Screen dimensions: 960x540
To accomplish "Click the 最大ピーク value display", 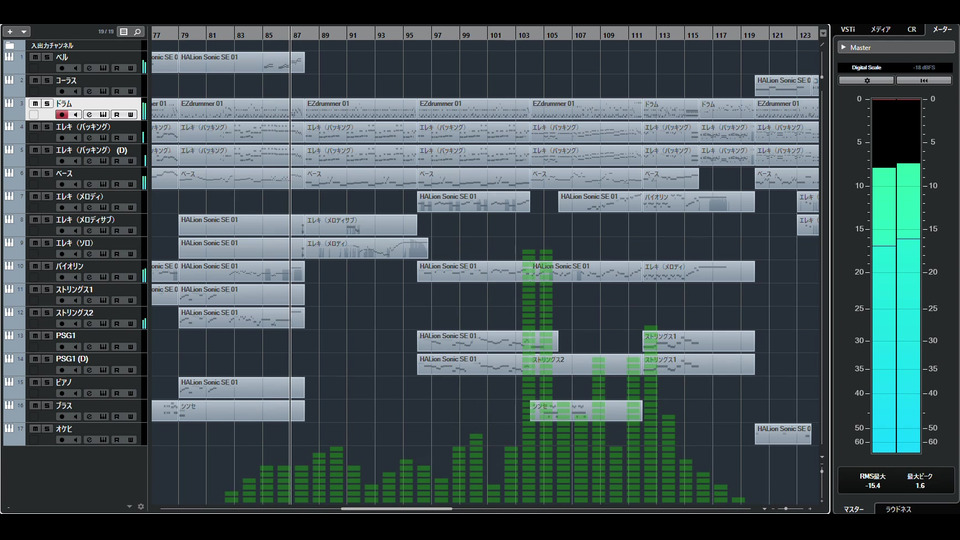I will 920,486.
